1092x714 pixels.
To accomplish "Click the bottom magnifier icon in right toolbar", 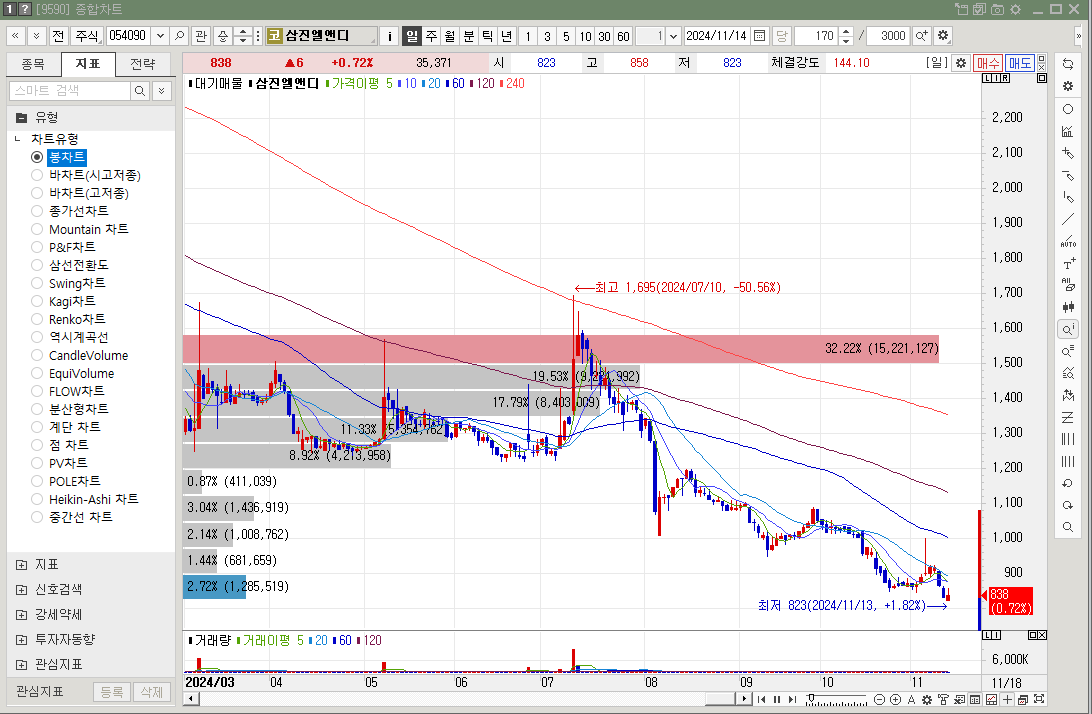I will click(x=1068, y=527).
